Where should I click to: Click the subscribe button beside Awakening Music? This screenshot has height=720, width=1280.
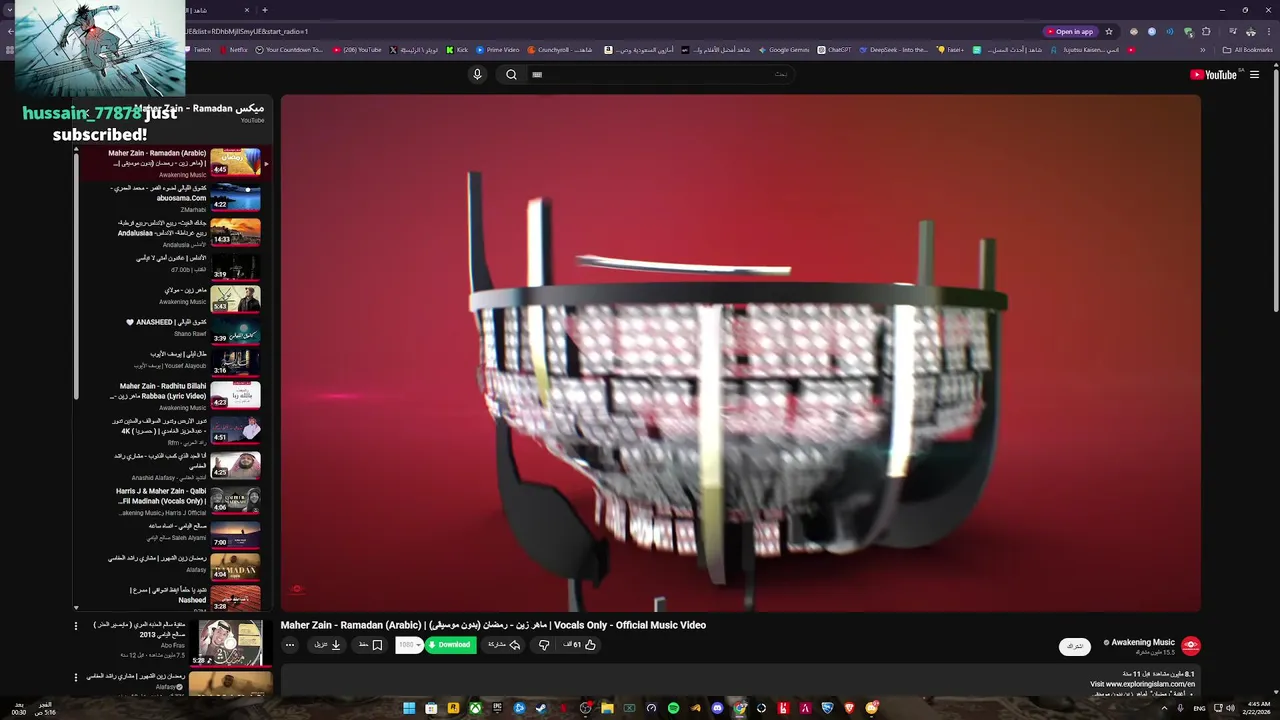1074,647
